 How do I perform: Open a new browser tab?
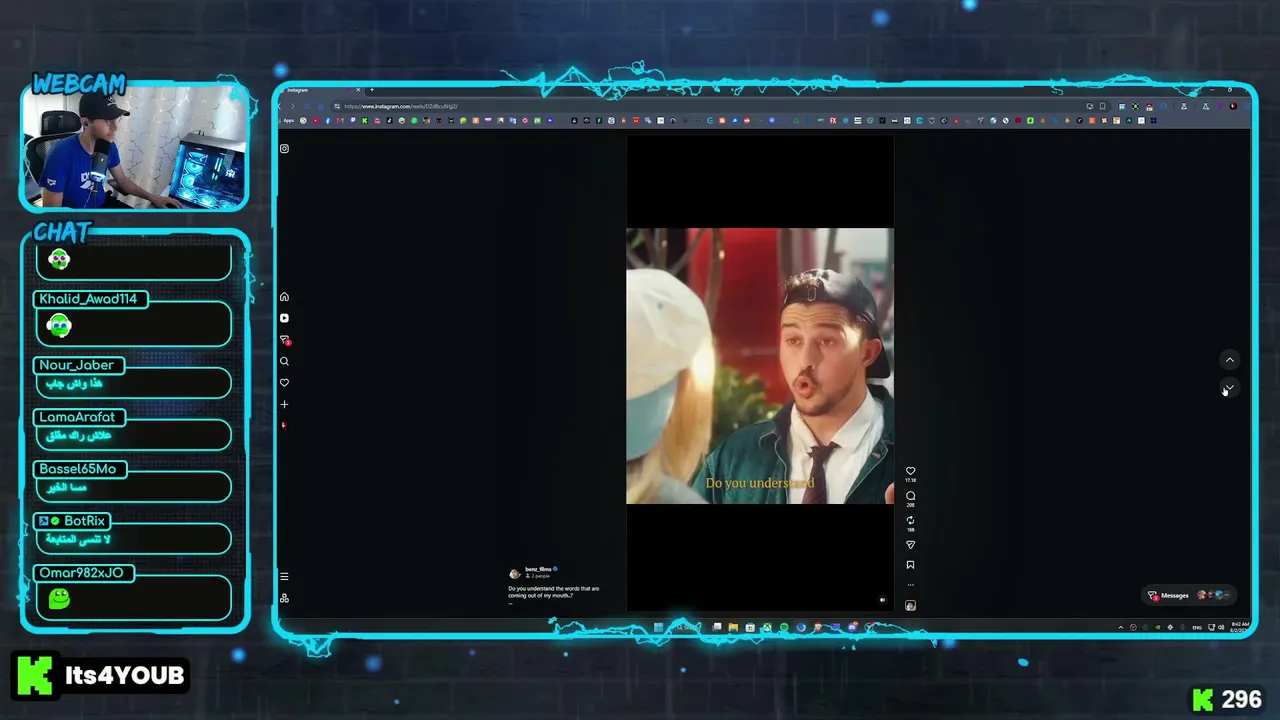tap(372, 91)
